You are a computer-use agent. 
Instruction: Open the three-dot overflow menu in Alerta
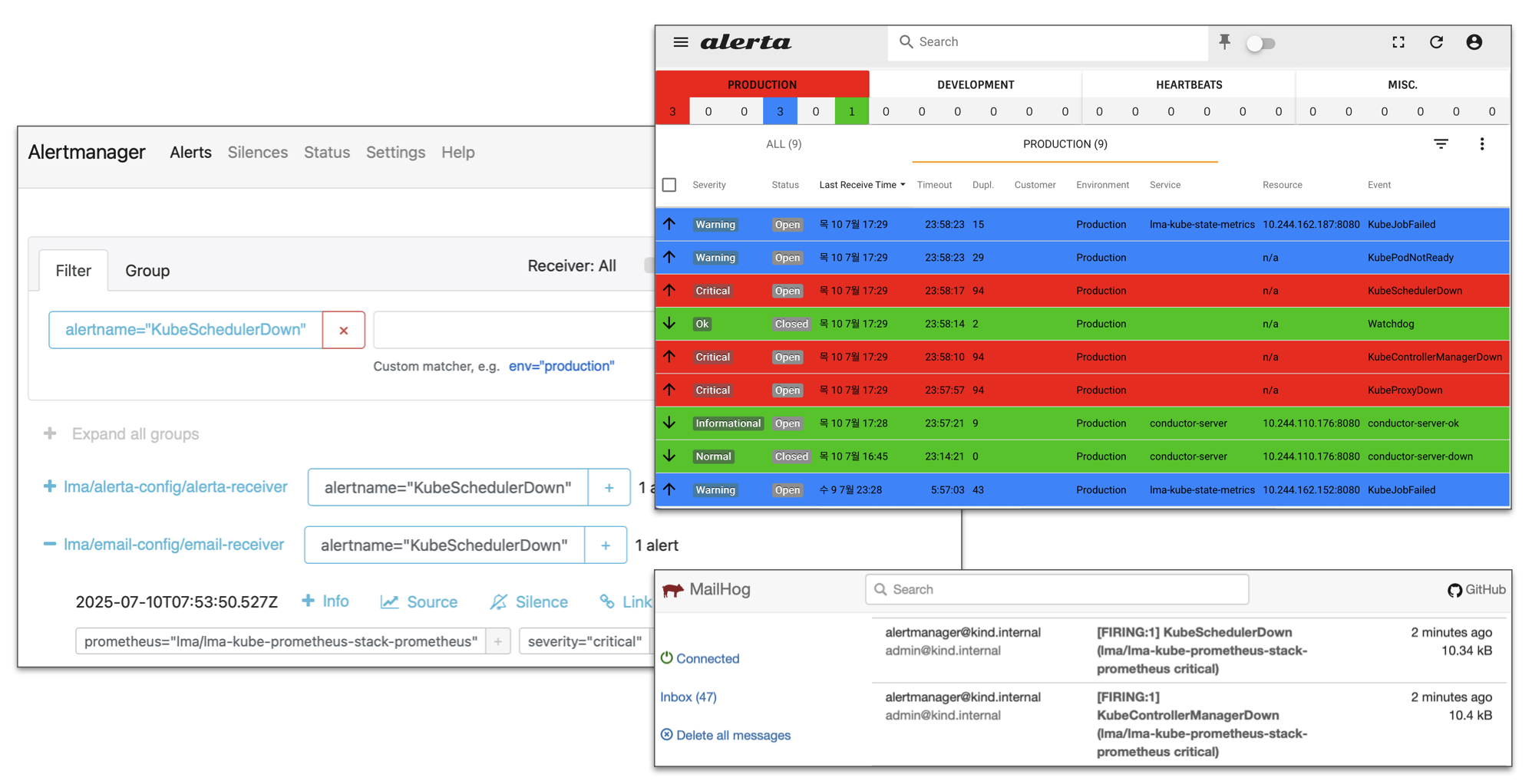(x=1482, y=143)
